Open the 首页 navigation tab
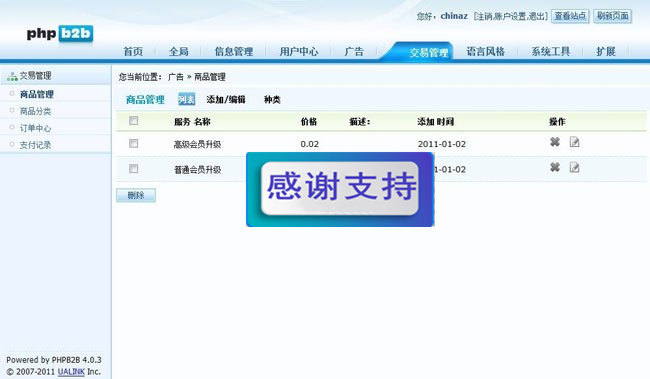The image size is (650, 379). [x=133, y=51]
